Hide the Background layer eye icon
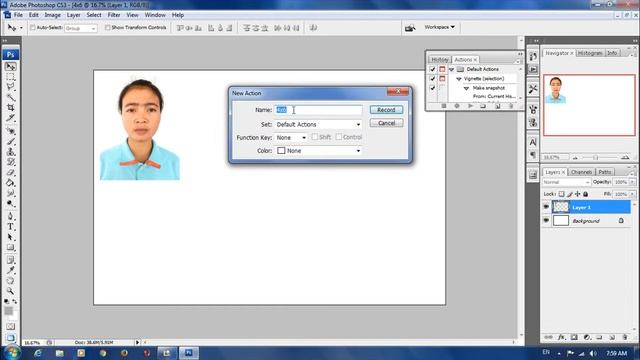Viewport: 640px width, 360px height. coord(546,220)
